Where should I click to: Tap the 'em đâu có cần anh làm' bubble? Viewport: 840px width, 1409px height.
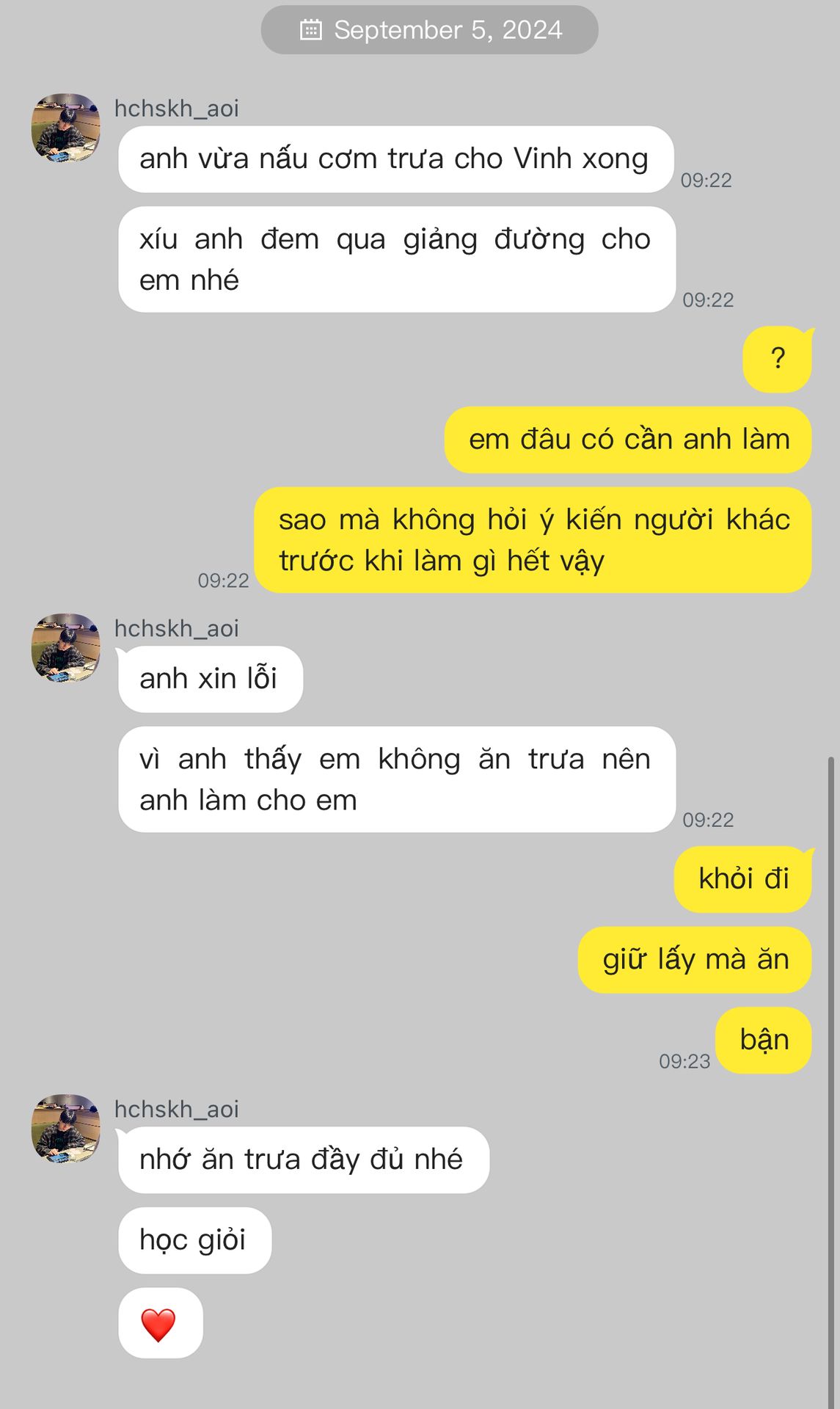click(628, 440)
